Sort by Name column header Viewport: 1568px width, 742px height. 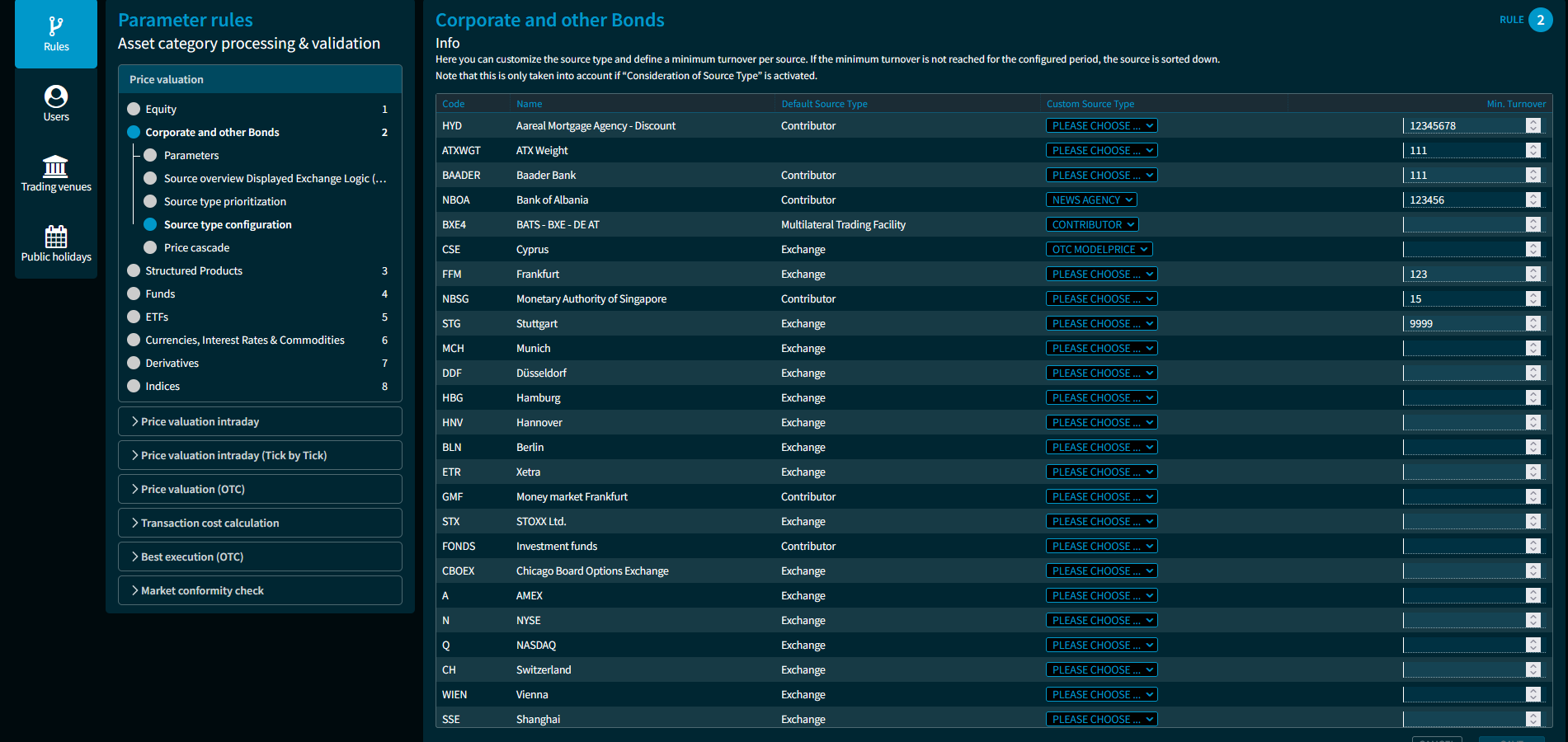pos(529,104)
